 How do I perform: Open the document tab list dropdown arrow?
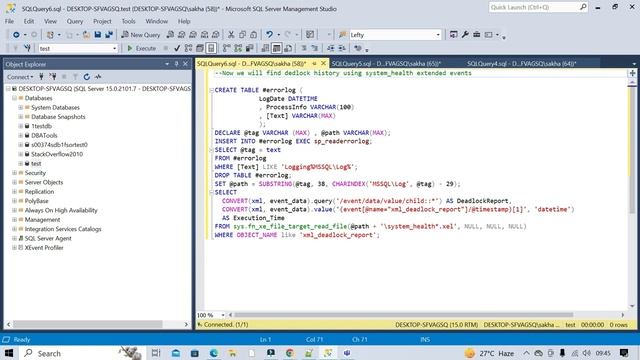634,64
